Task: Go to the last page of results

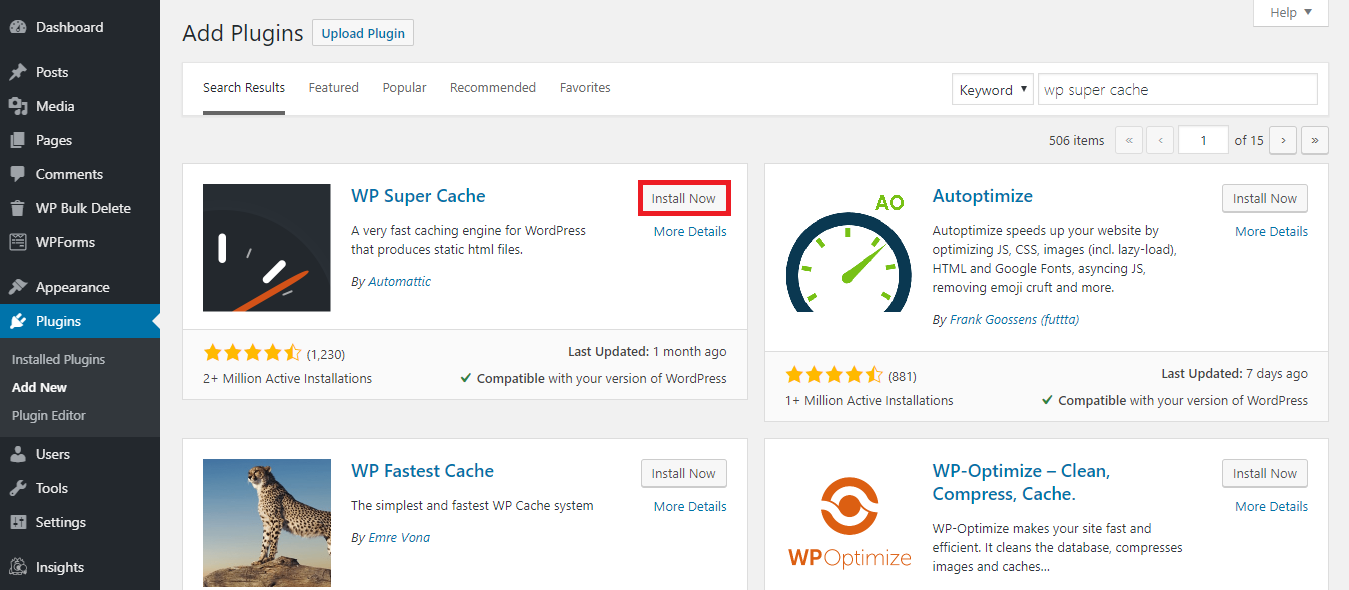Action: pos(1314,140)
